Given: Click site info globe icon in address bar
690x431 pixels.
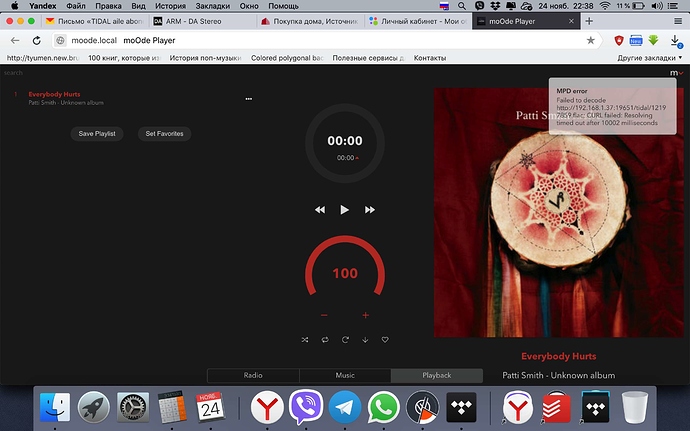Looking at the screenshot, I should 60,41.
